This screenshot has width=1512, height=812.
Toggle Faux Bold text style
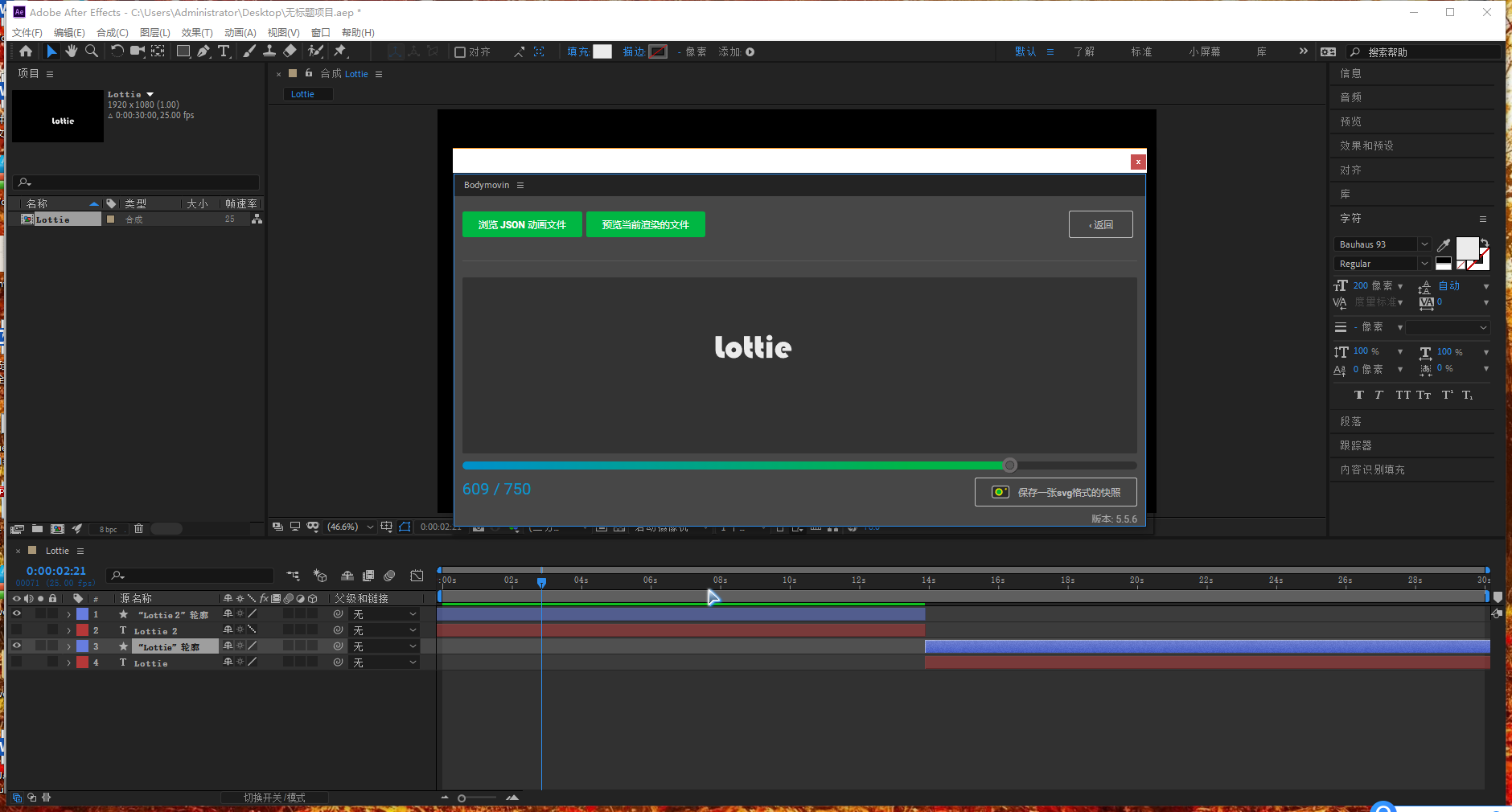(x=1359, y=395)
